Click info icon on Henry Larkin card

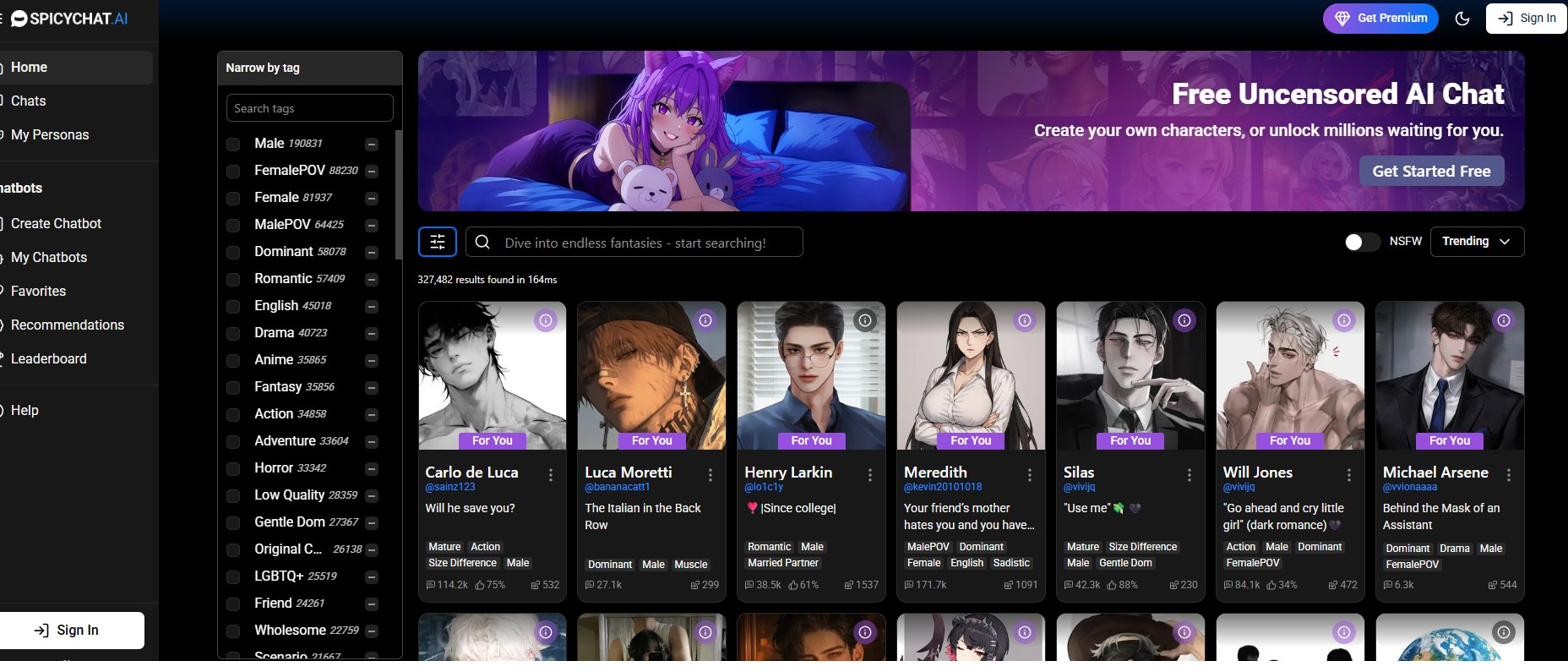tap(865, 321)
